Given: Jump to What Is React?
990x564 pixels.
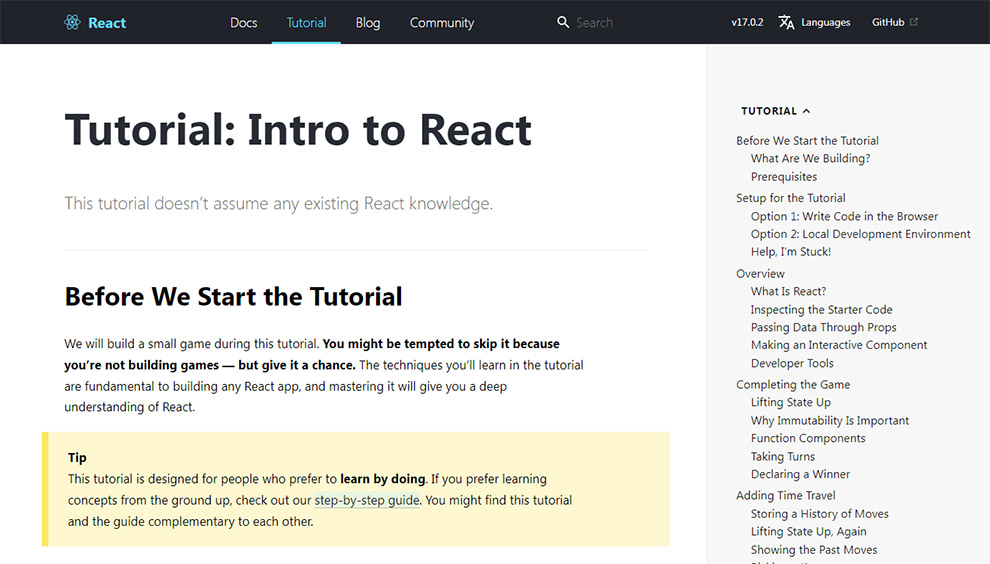Looking at the screenshot, I should [788, 291].
